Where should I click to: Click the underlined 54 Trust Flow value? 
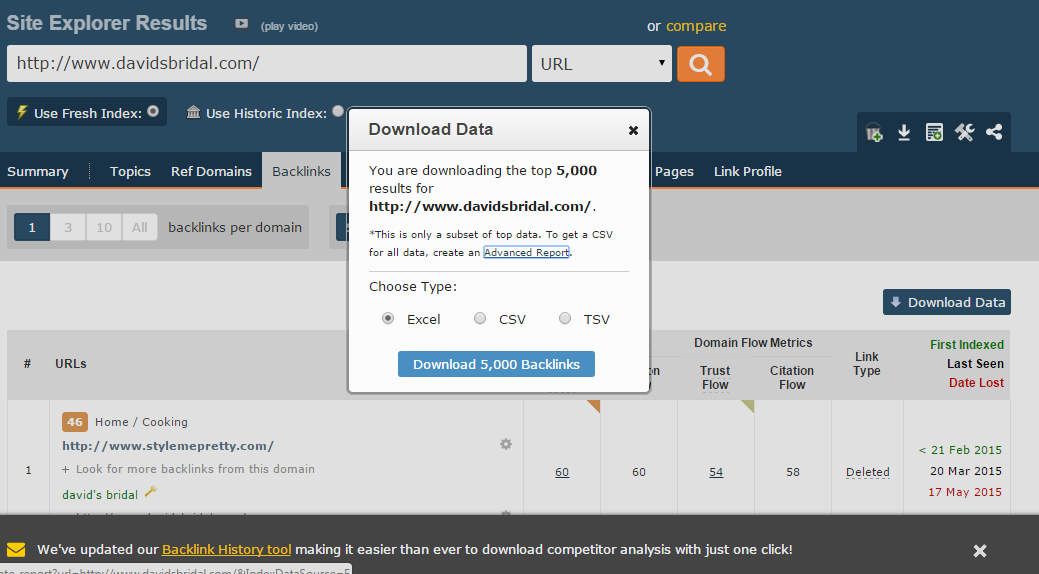[x=716, y=472]
